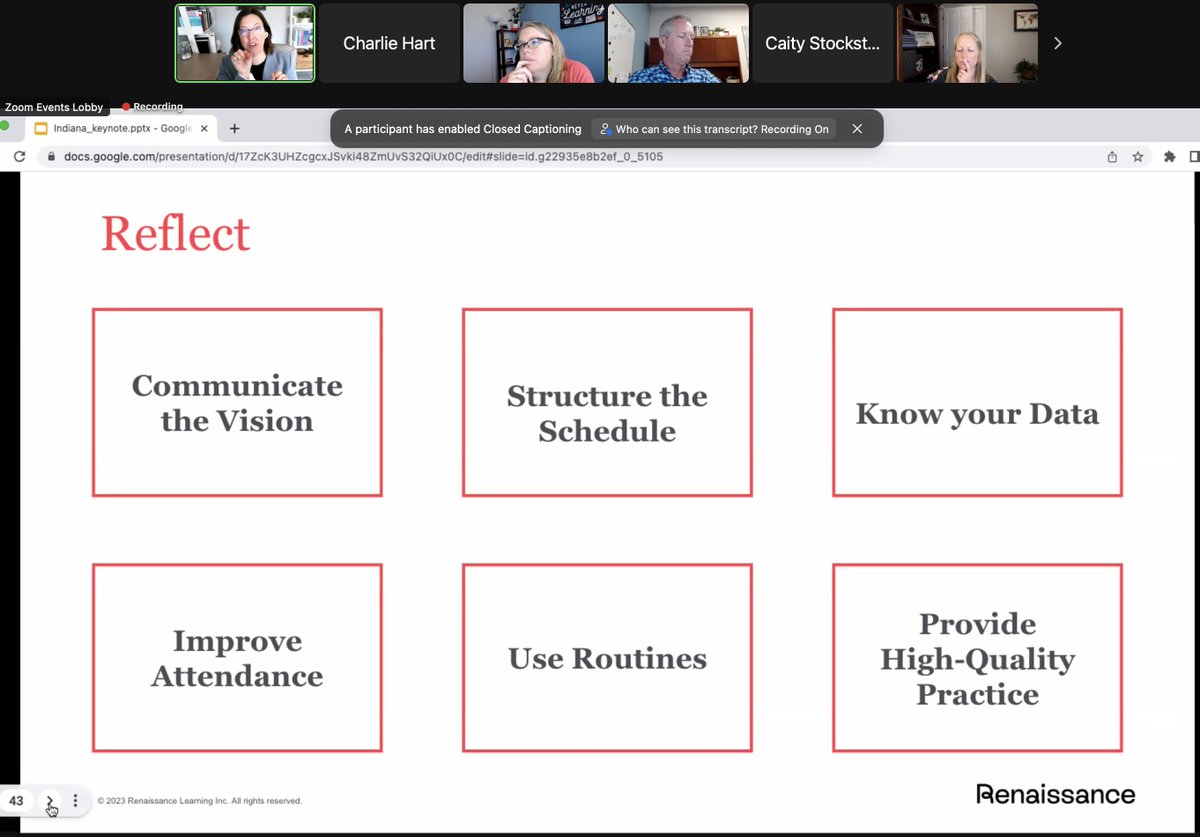Click the share icon in the toolbar
Image resolution: width=1200 pixels, height=837 pixels.
pyautogui.click(x=1112, y=157)
